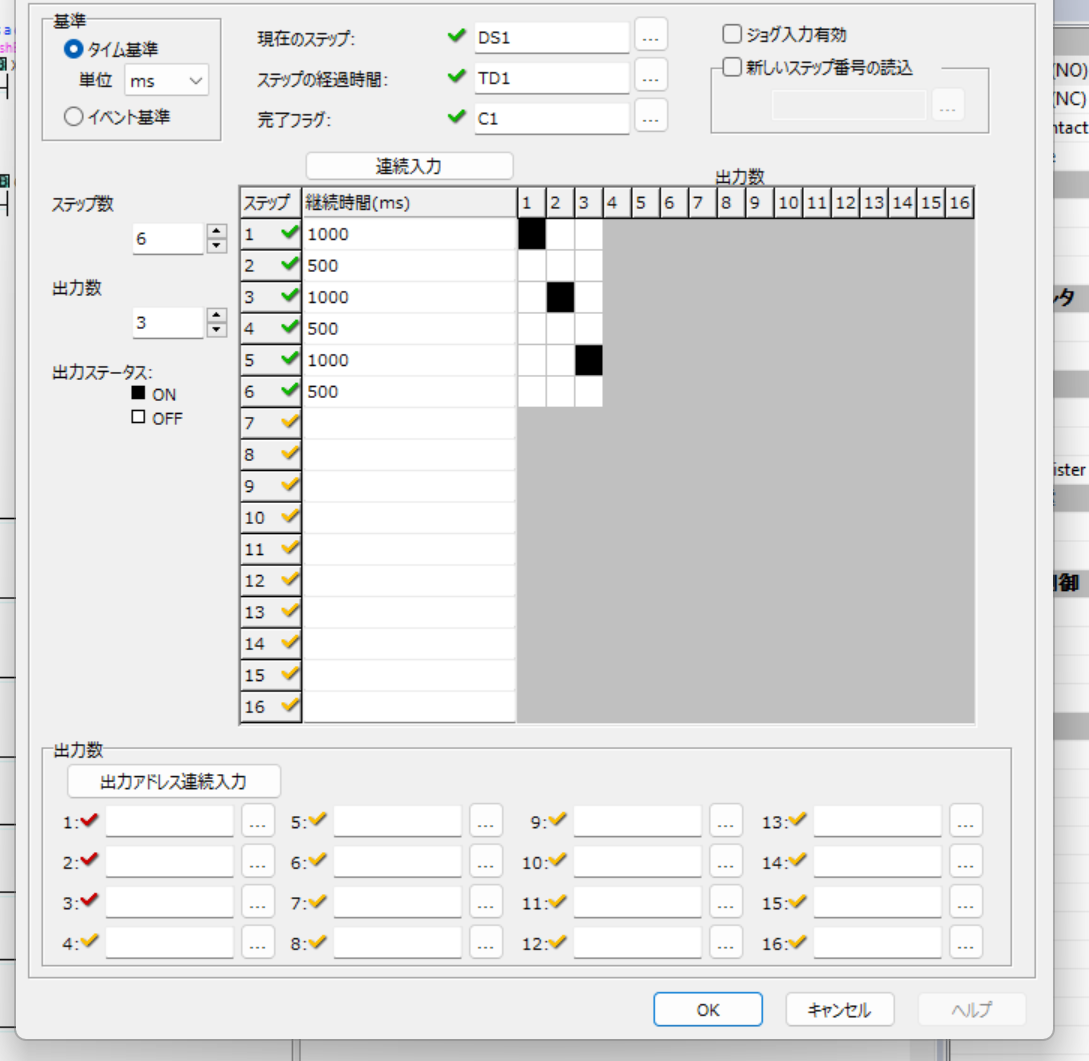The width and height of the screenshot is (1089, 1061).
Task: Open address browser for output 1
Action: [x=258, y=821]
